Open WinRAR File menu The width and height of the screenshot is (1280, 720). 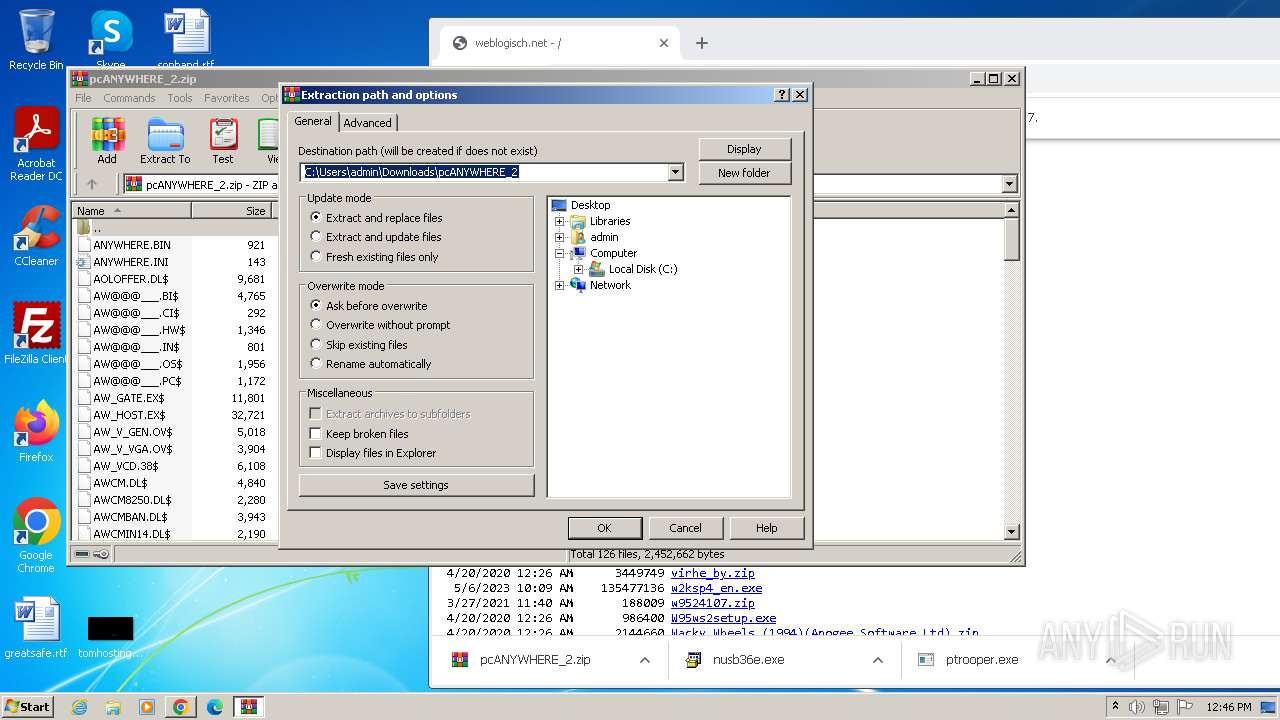(x=83, y=98)
